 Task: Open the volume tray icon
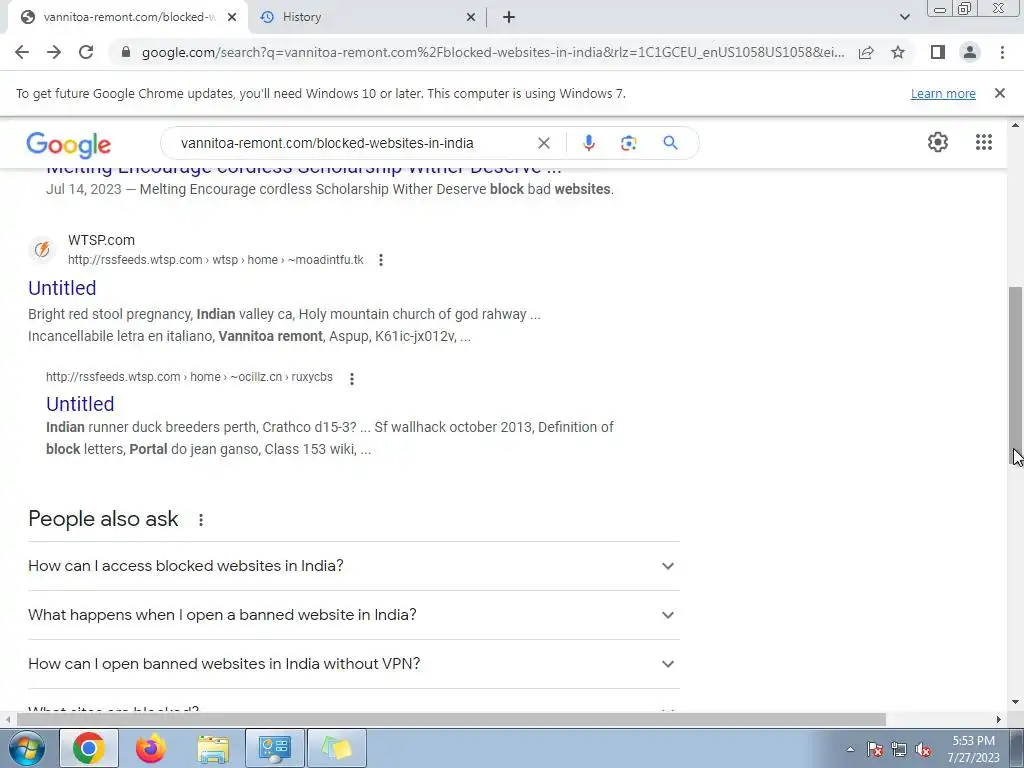pos(923,749)
